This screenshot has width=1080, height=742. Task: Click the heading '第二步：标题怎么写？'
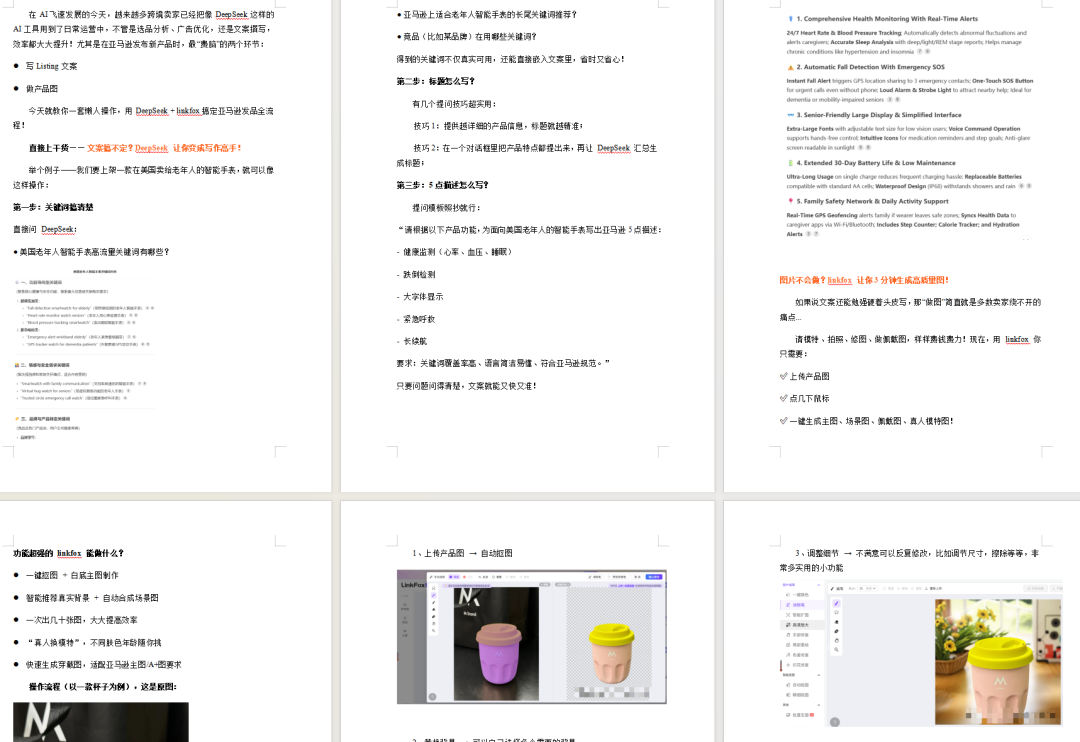point(435,81)
